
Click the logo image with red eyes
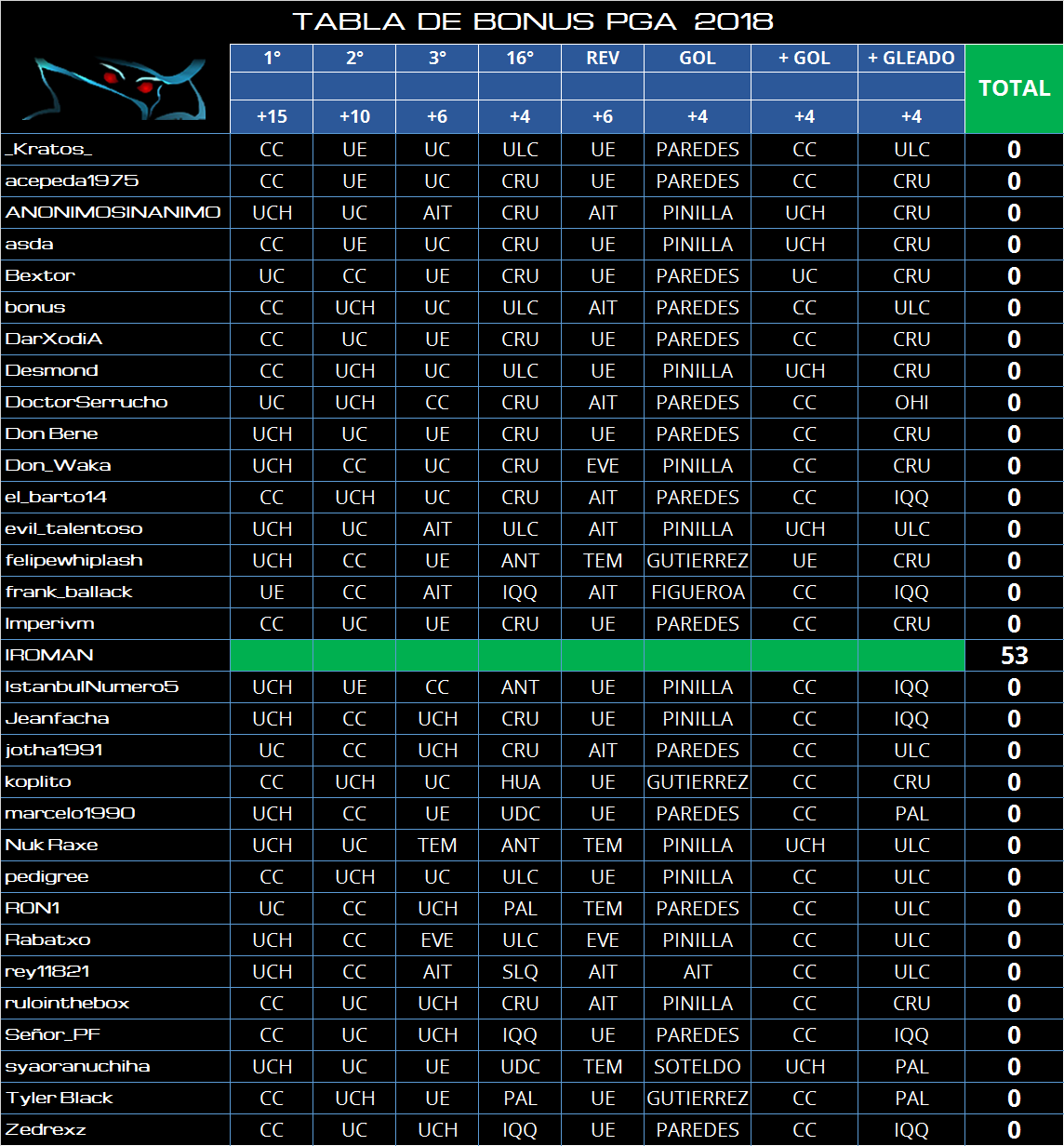coord(118,87)
